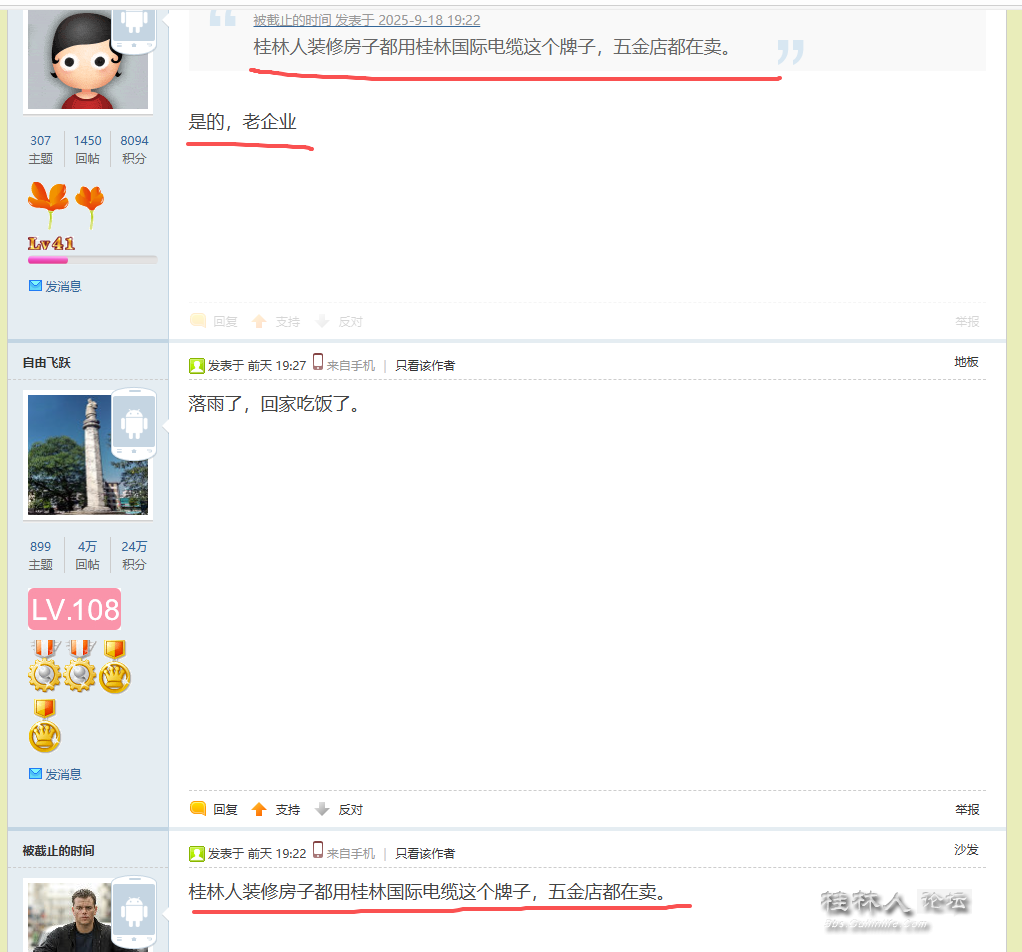The width and height of the screenshot is (1022, 952).
Task: Open the monument avatar thumbnail of 自由飞跃
Action: tap(88, 455)
